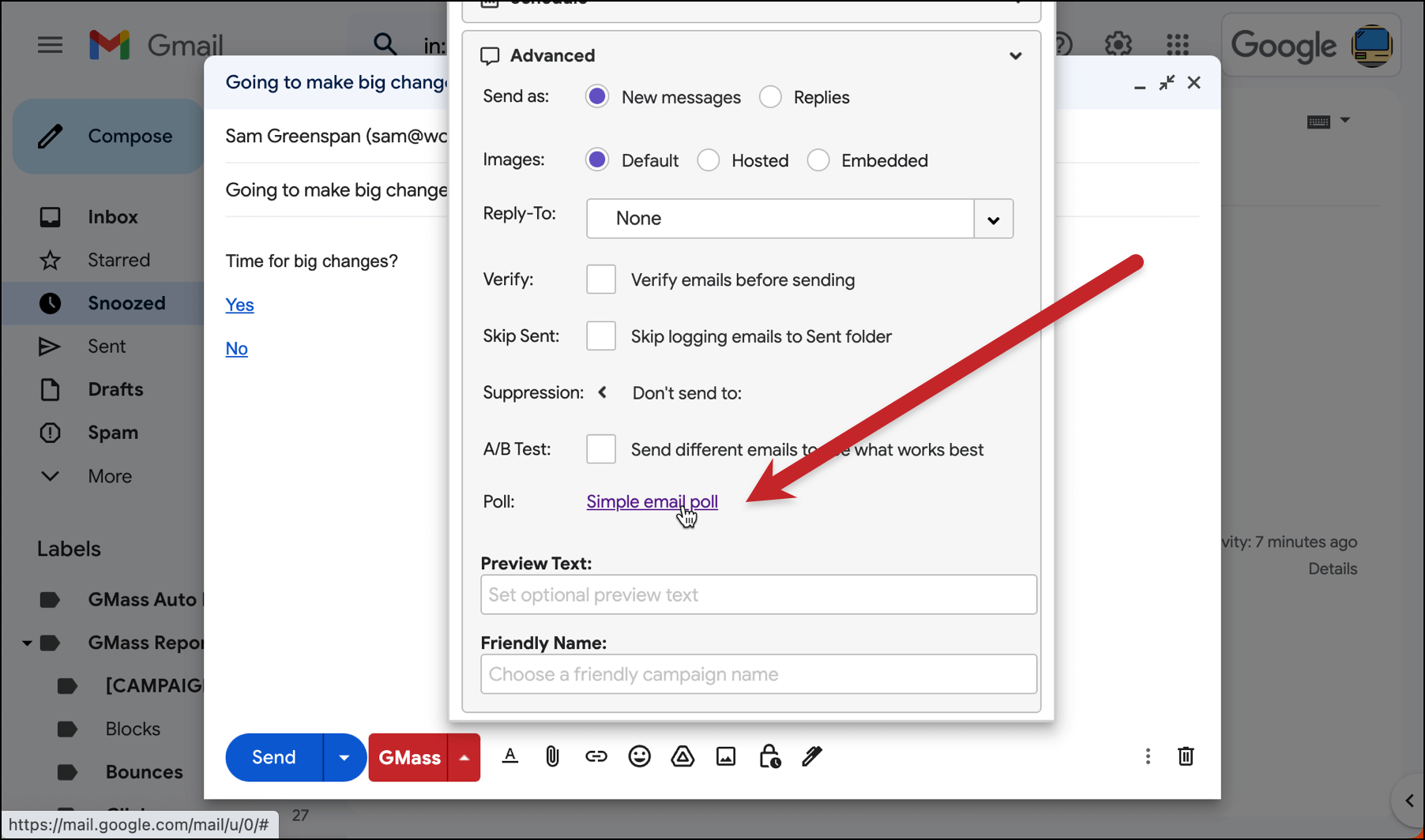Open the Google account avatar
This screenshot has height=840, width=1425.
[1372, 45]
